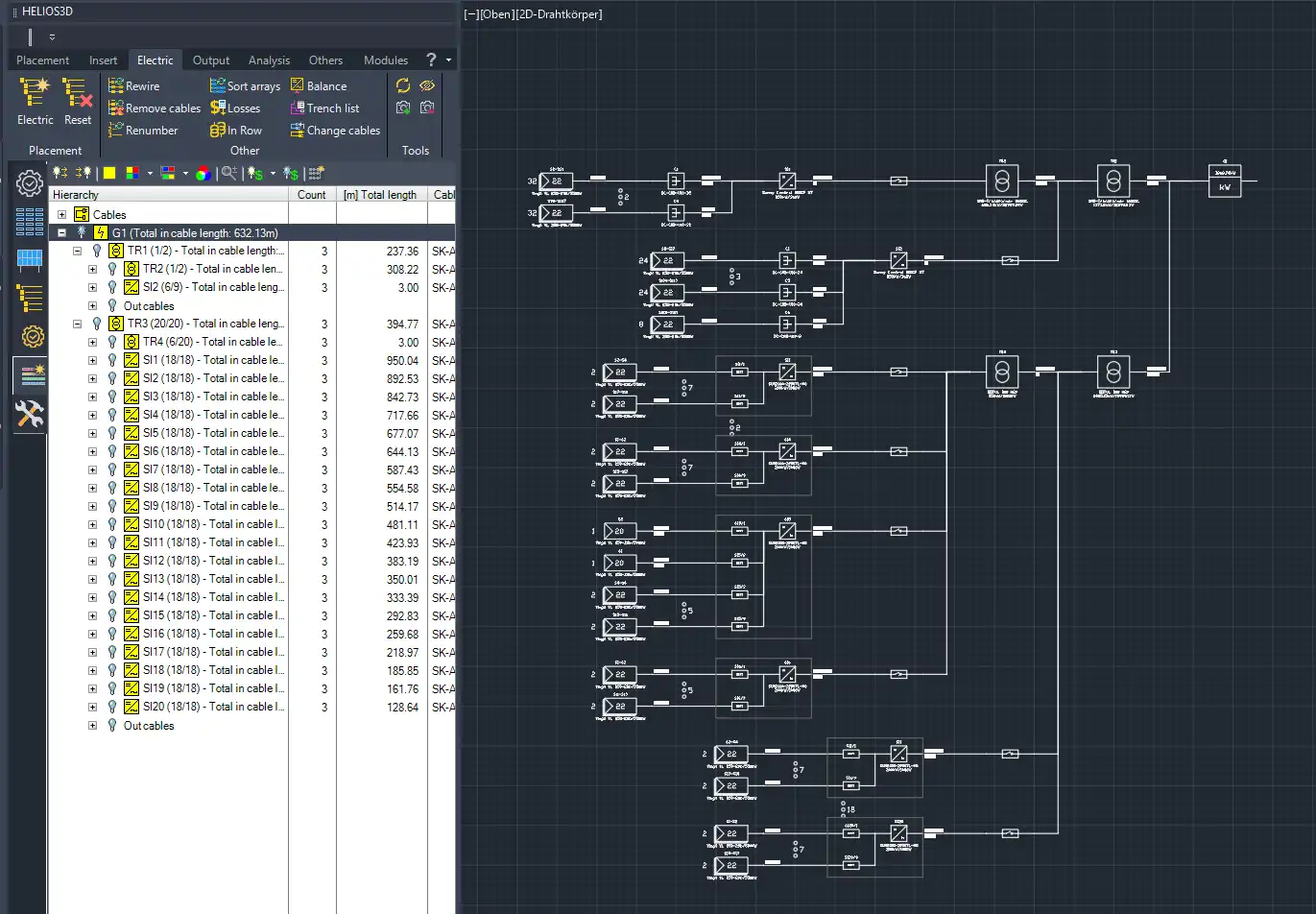Switch to the Analysis ribbon tab
Image resolution: width=1316 pixels, height=914 pixels.
tap(269, 60)
